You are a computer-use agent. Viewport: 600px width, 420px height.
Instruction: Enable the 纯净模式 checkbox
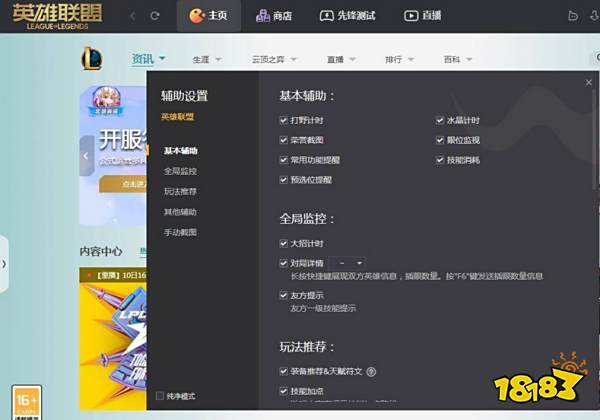coord(160,396)
